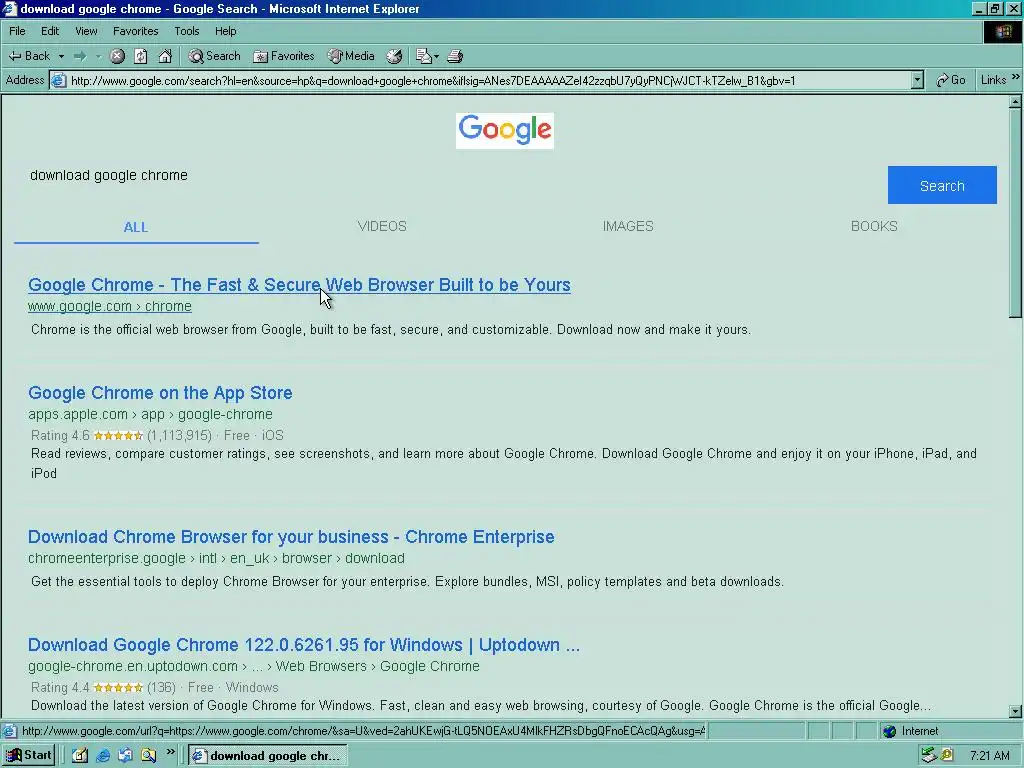The width and height of the screenshot is (1024, 768).
Task: Open 'Download Google Chrome 122.0.6261.95 for Windows' result
Action: [x=304, y=645]
